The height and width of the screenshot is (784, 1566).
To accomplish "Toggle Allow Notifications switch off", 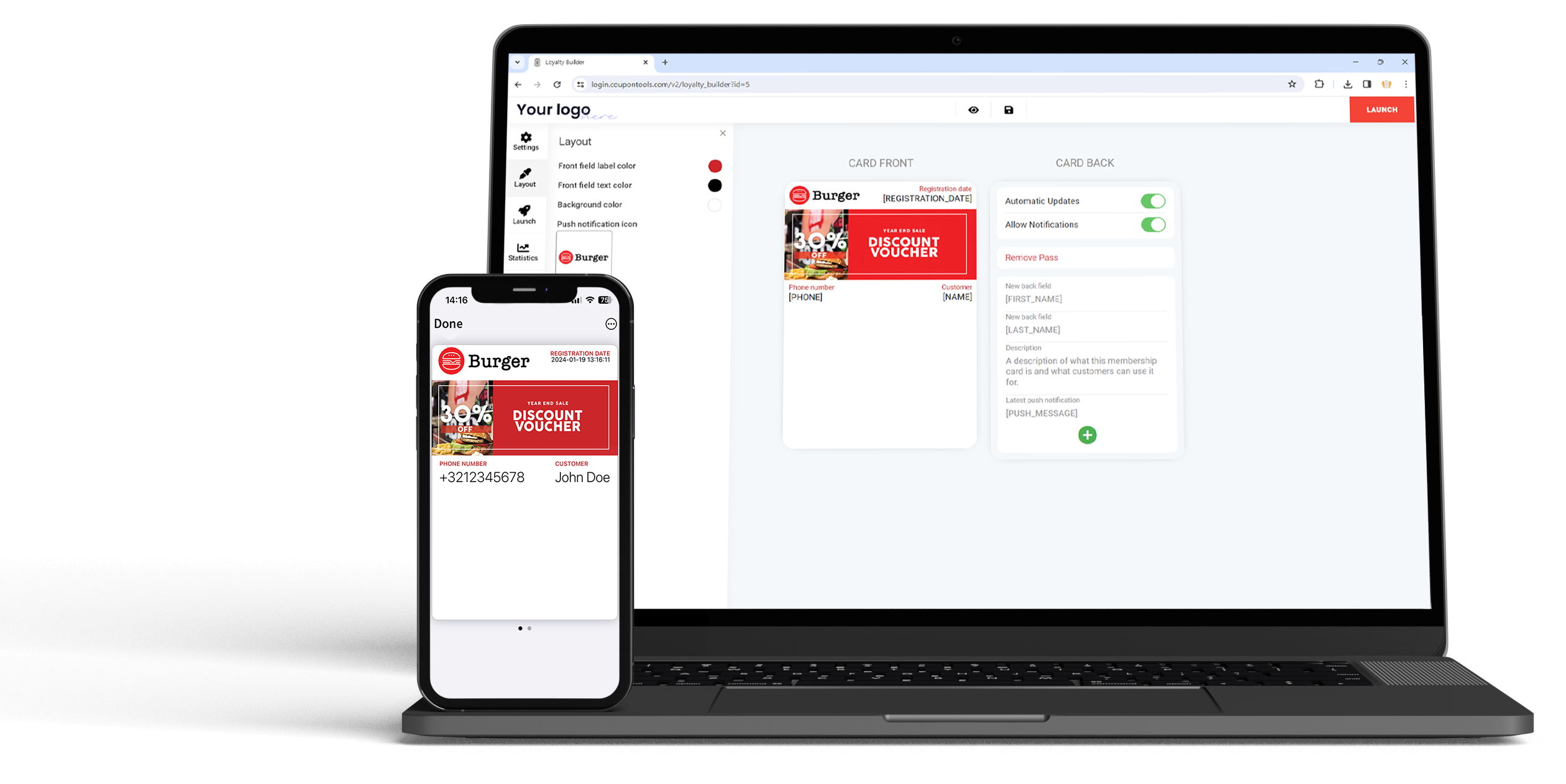I will [x=1152, y=224].
